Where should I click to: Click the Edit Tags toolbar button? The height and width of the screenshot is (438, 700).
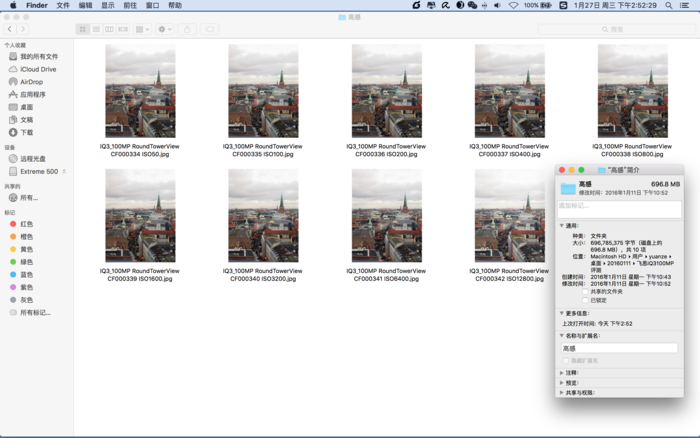point(210,29)
